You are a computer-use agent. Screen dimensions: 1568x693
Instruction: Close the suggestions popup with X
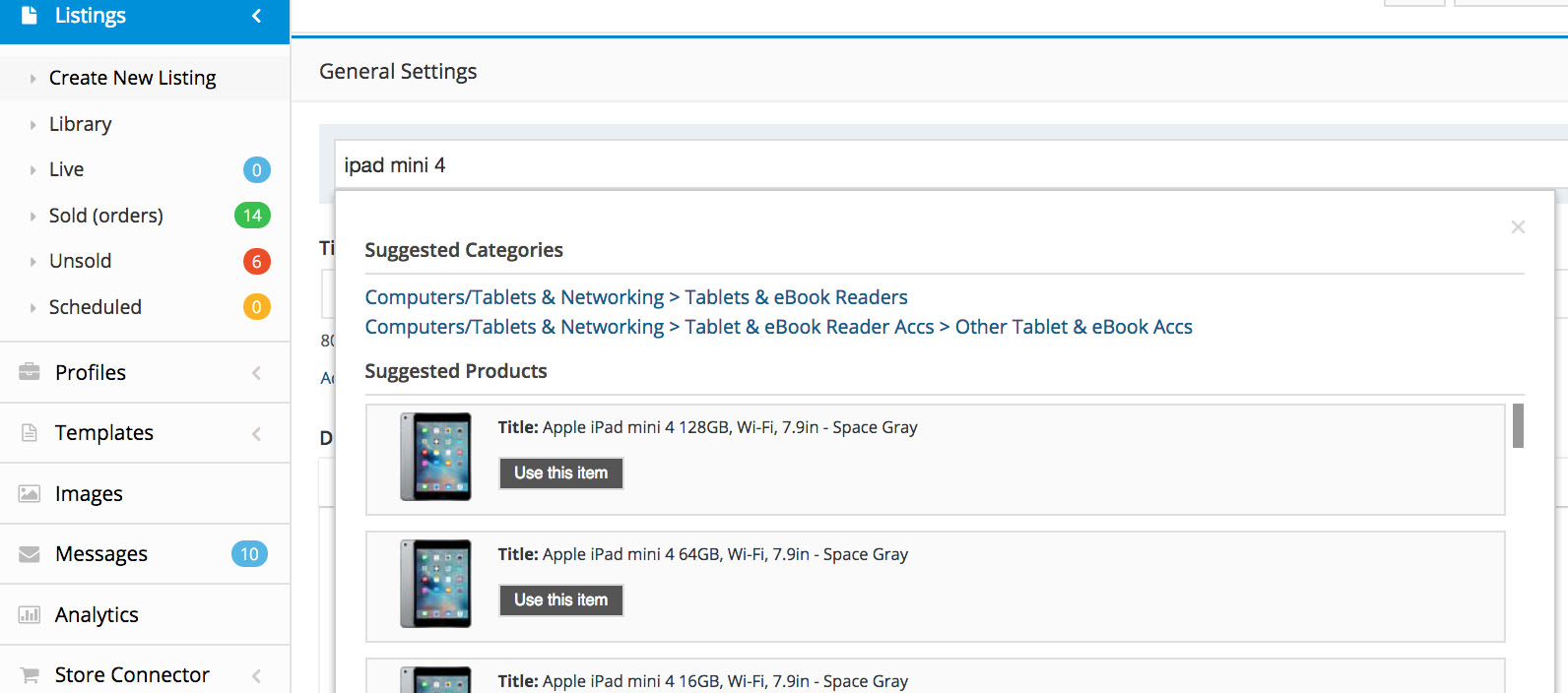click(1518, 227)
